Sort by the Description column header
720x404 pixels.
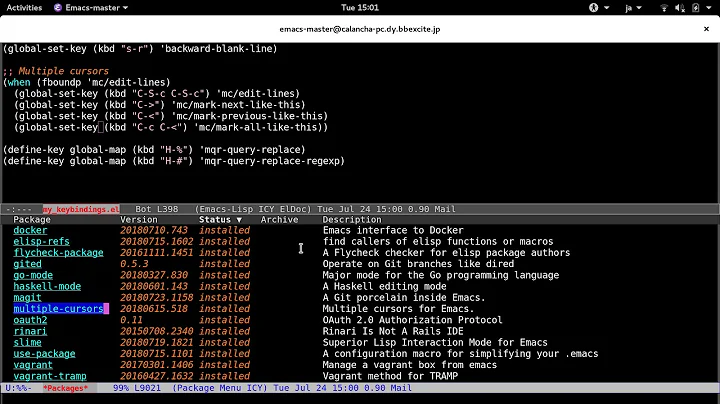(352, 219)
